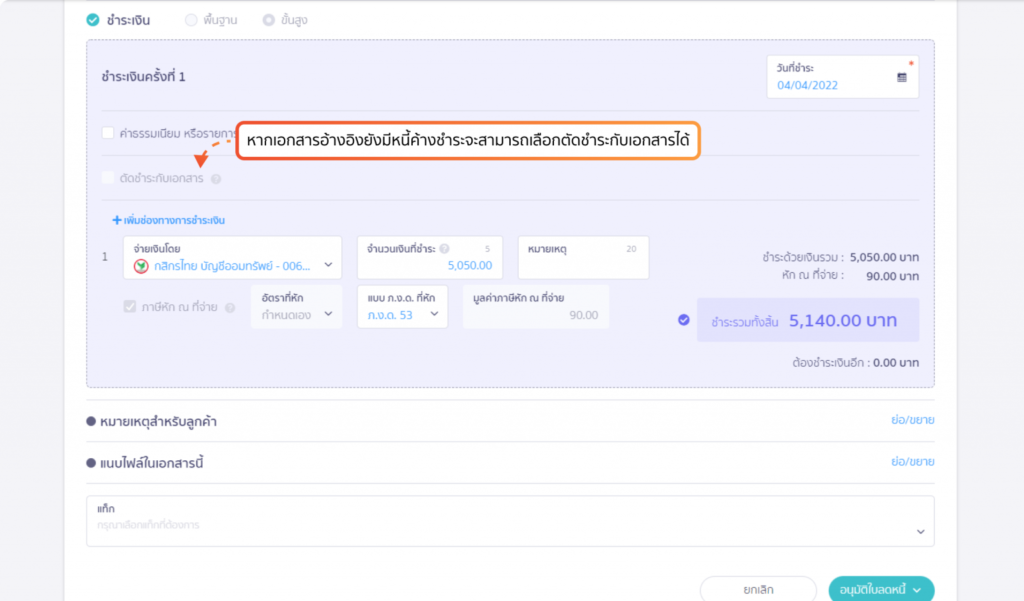
Task: Toggle the ภาษีหัก ณ ที่จ่าย checkbox
Action: tap(130, 306)
